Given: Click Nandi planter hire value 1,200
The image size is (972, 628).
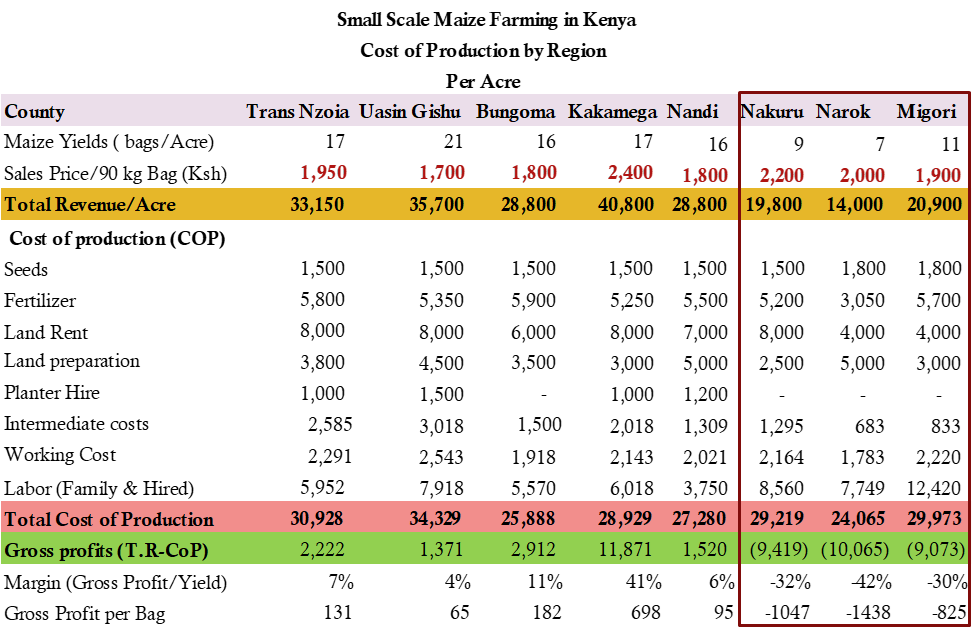Looking at the screenshot, I should click(705, 394).
